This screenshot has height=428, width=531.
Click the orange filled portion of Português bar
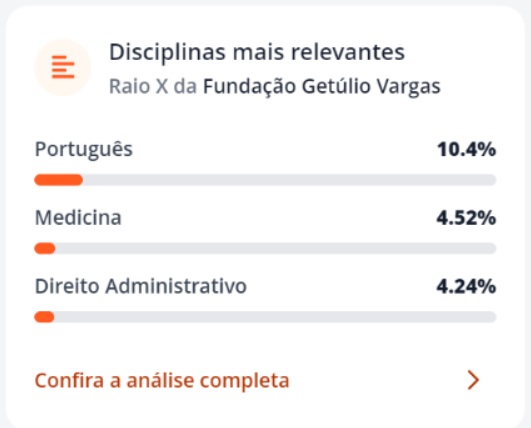59,180
